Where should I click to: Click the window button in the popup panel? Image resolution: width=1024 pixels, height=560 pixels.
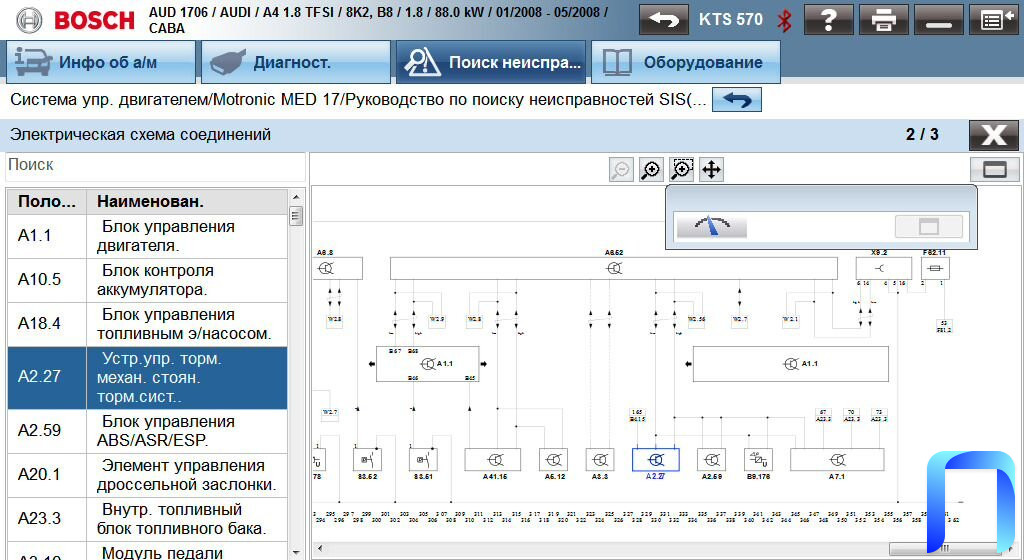(928, 226)
